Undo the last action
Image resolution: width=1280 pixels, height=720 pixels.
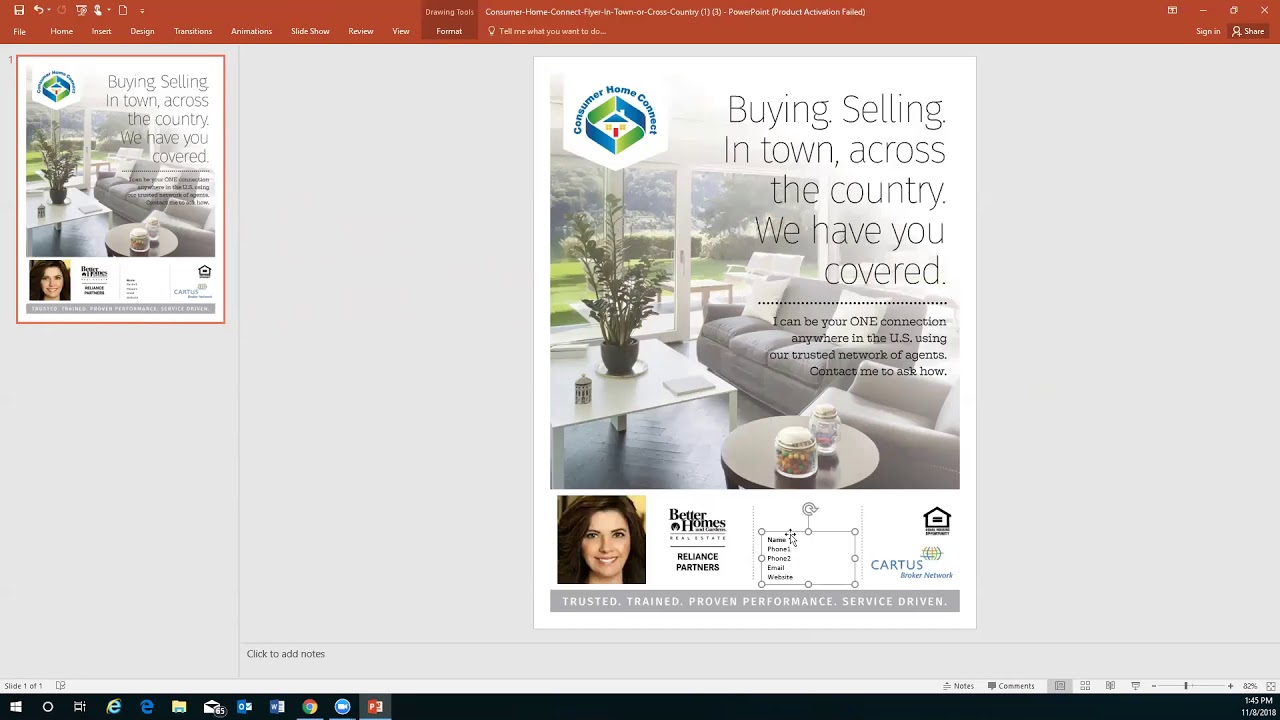click(x=38, y=10)
